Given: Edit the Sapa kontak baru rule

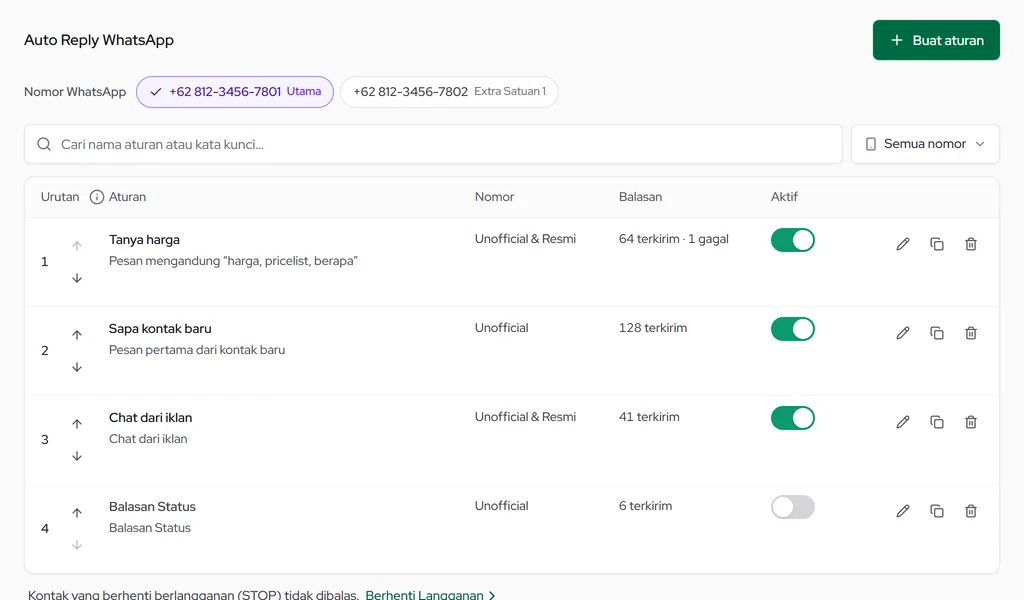Looking at the screenshot, I should [x=903, y=333].
